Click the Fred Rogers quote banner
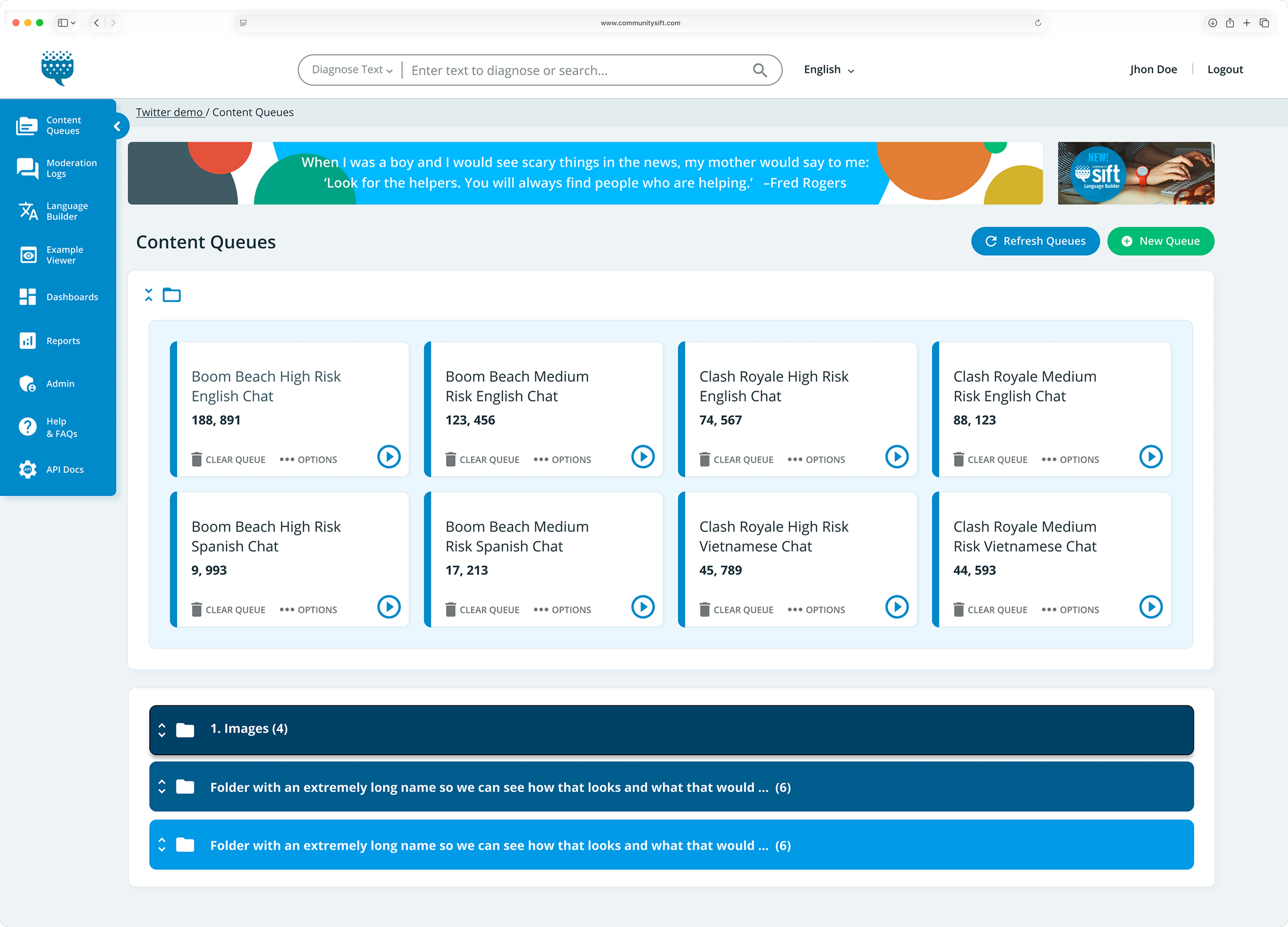This screenshot has width=1288, height=927. pyautogui.click(x=585, y=173)
